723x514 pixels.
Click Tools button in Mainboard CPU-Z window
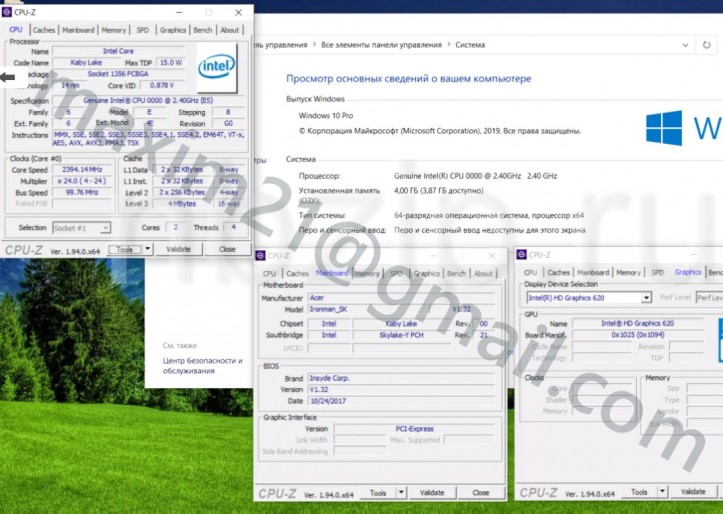coord(378,492)
